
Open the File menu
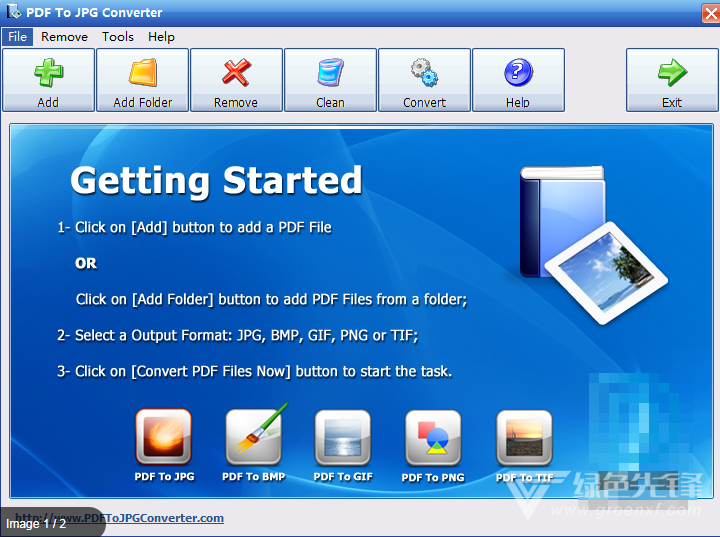(x=17, y=37)
